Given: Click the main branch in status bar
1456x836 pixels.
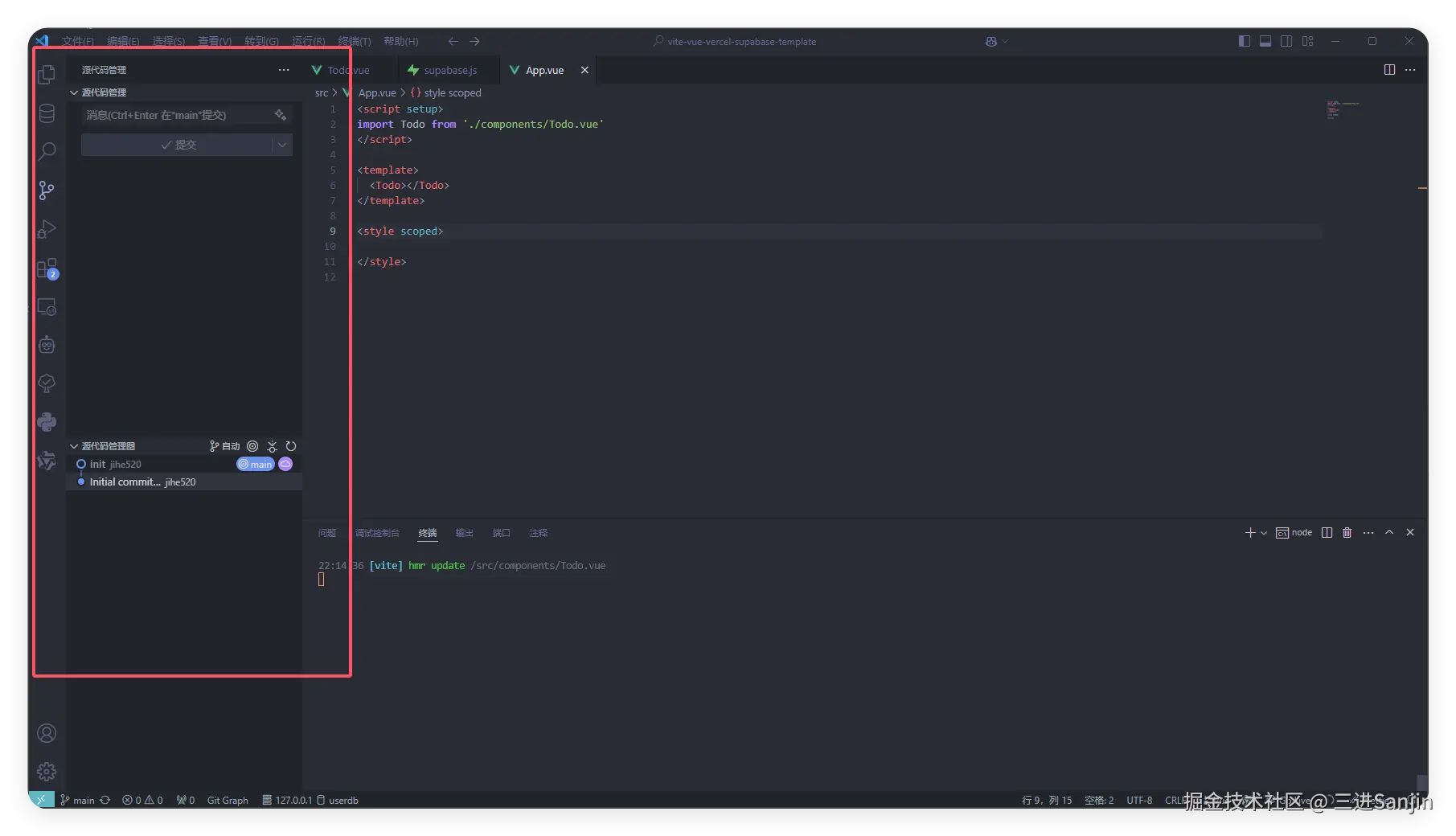Looking at the screenshot, I should pyautogui.click(x=77, y=800).
